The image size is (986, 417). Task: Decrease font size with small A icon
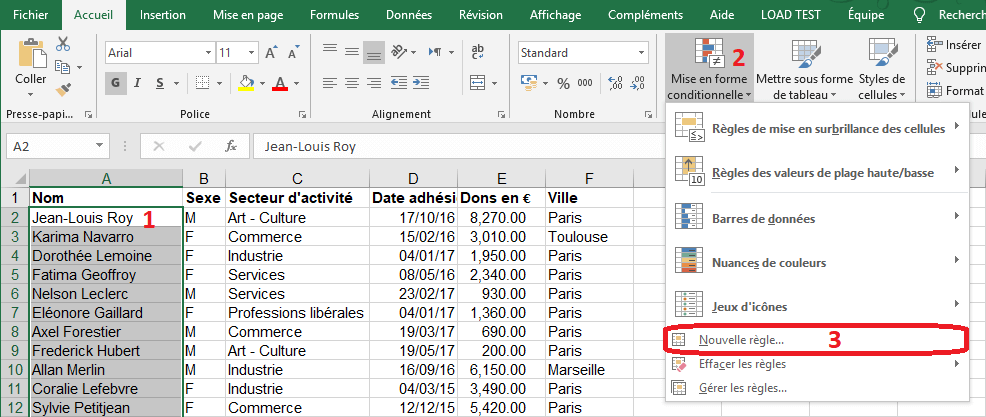click(x=292, y=53)
